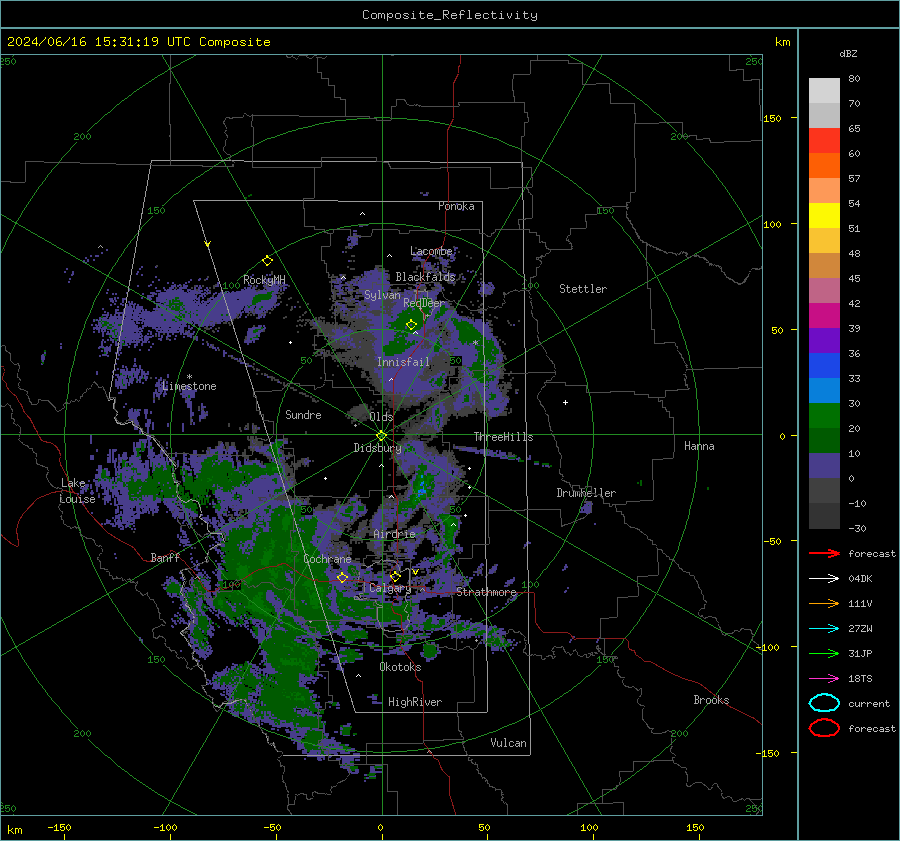Click the Brooks label
Image resolution: width=900 pixels, height=841 pixels.
(x=711, y=700)
